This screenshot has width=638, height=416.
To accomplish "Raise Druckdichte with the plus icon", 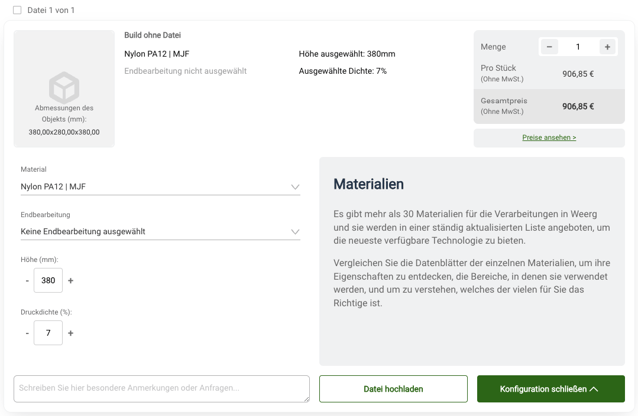I will [x=70, y=333].
